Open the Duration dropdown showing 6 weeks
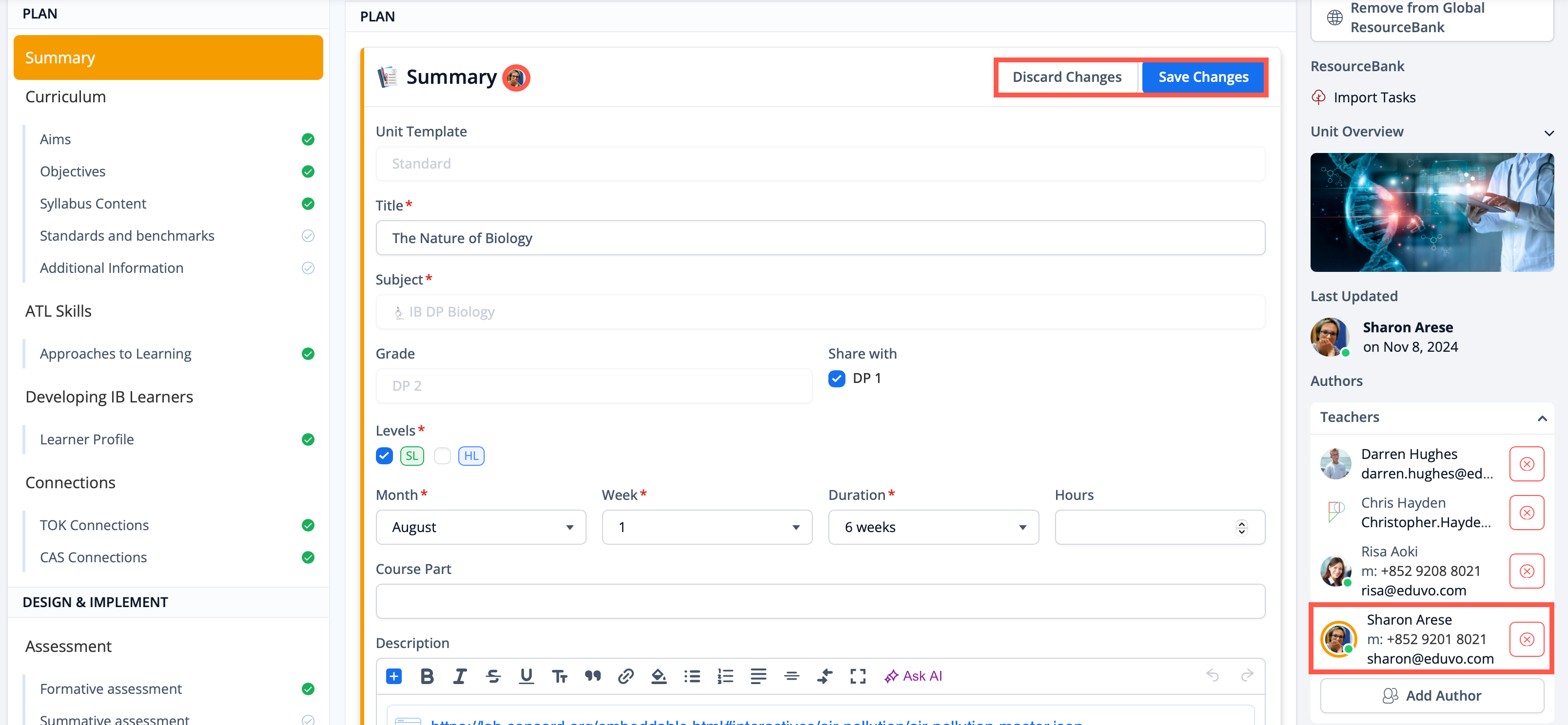 tap(933, 527)
